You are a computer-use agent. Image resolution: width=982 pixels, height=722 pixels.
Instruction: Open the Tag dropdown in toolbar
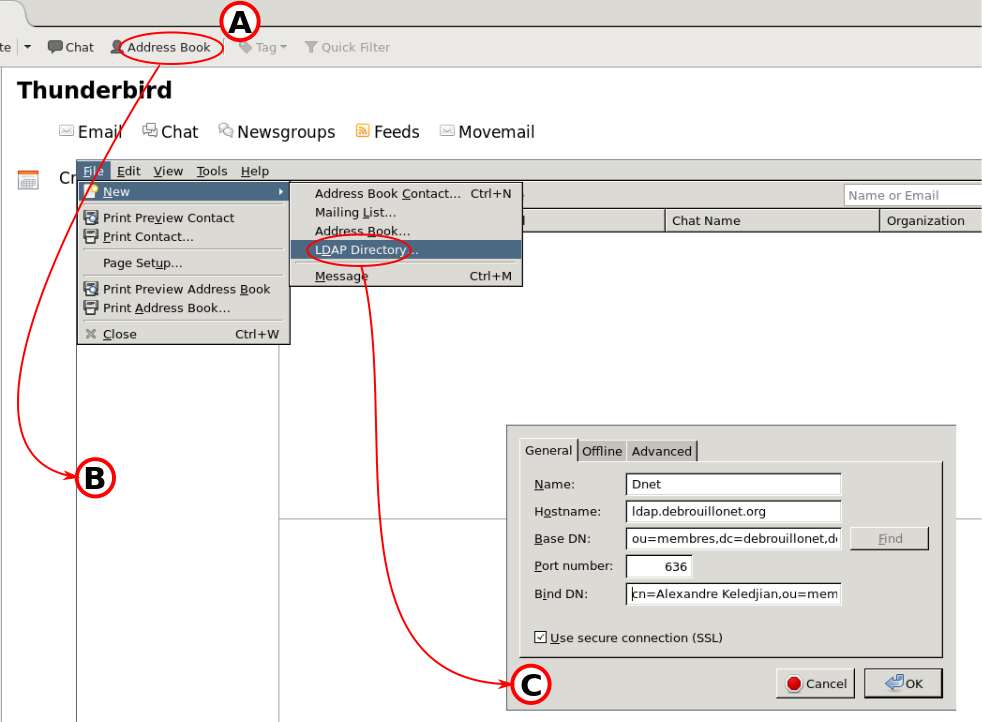click(263, 48)
